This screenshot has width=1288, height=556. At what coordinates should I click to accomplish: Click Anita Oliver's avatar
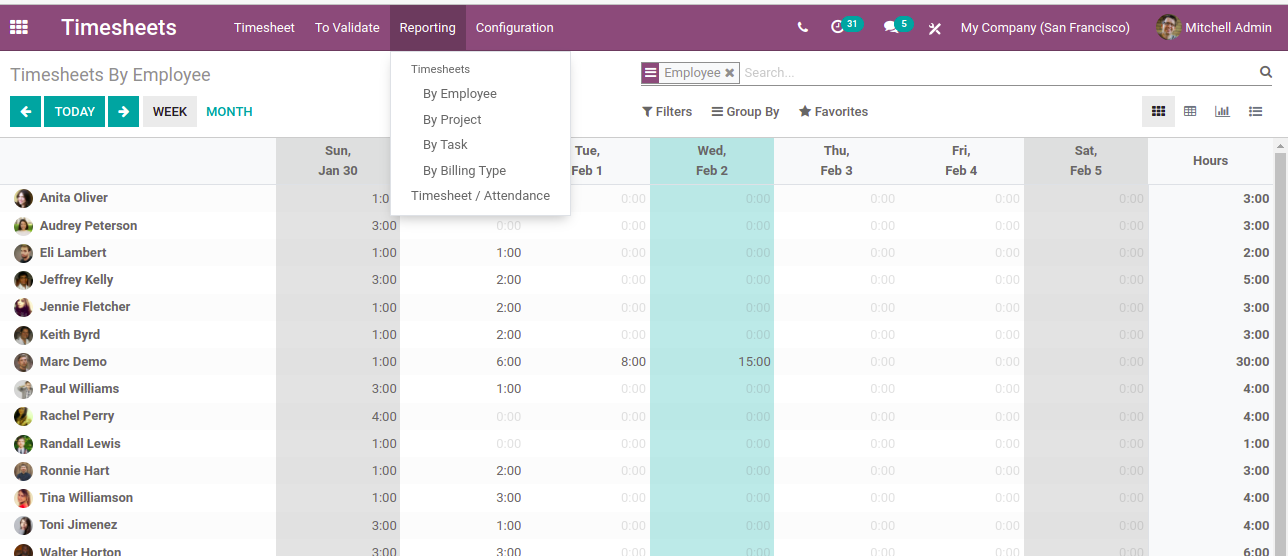coord(23,198)
